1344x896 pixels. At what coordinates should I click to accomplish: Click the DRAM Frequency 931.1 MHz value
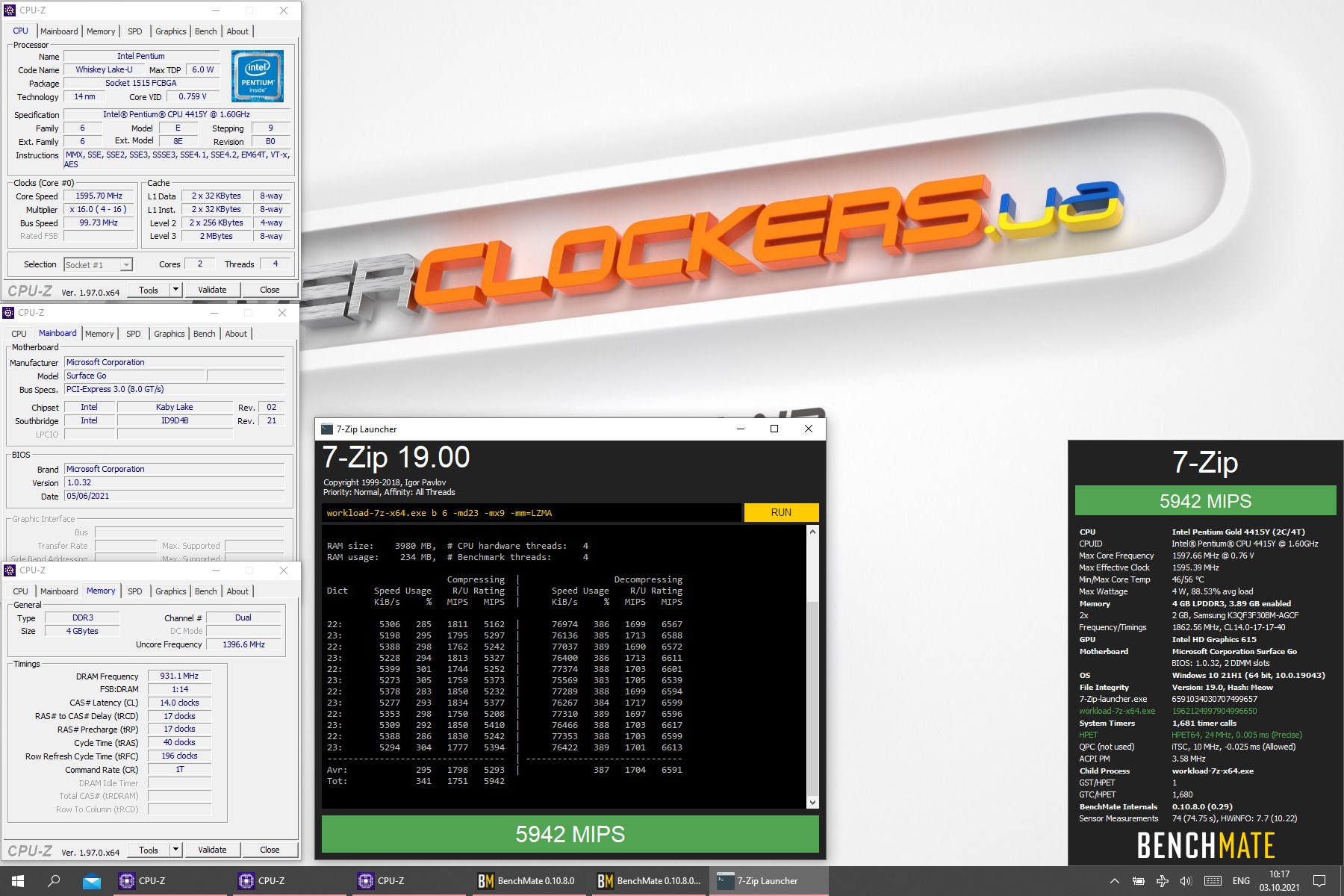click(179, 676)
